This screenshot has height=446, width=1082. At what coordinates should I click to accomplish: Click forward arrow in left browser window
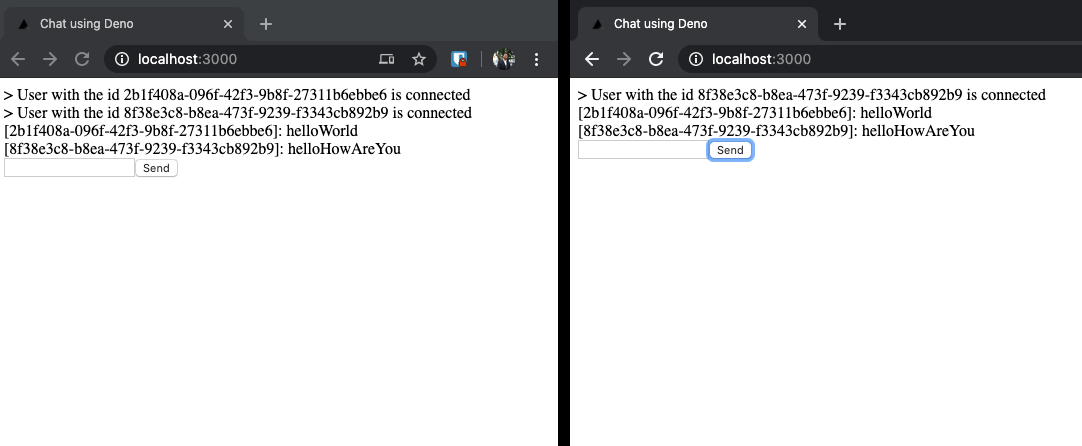coord(50,59)
